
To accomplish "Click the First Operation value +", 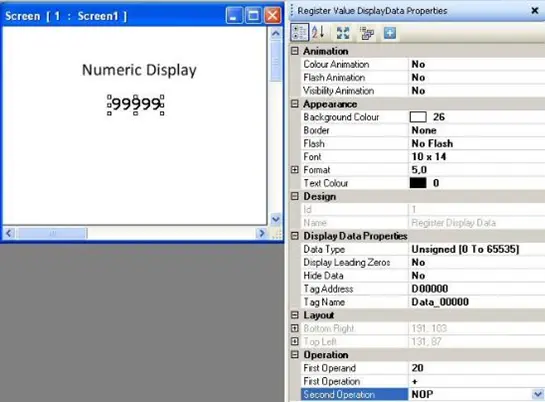I will 414,381.
